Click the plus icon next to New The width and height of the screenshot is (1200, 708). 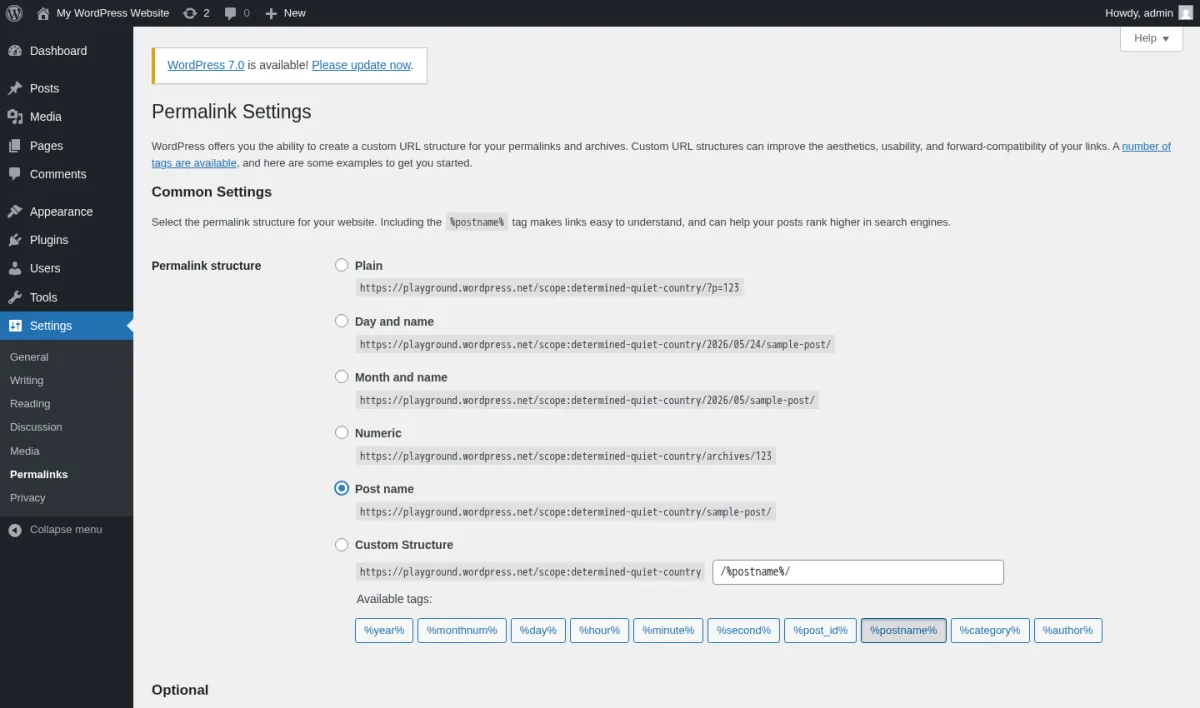[271, 13]
